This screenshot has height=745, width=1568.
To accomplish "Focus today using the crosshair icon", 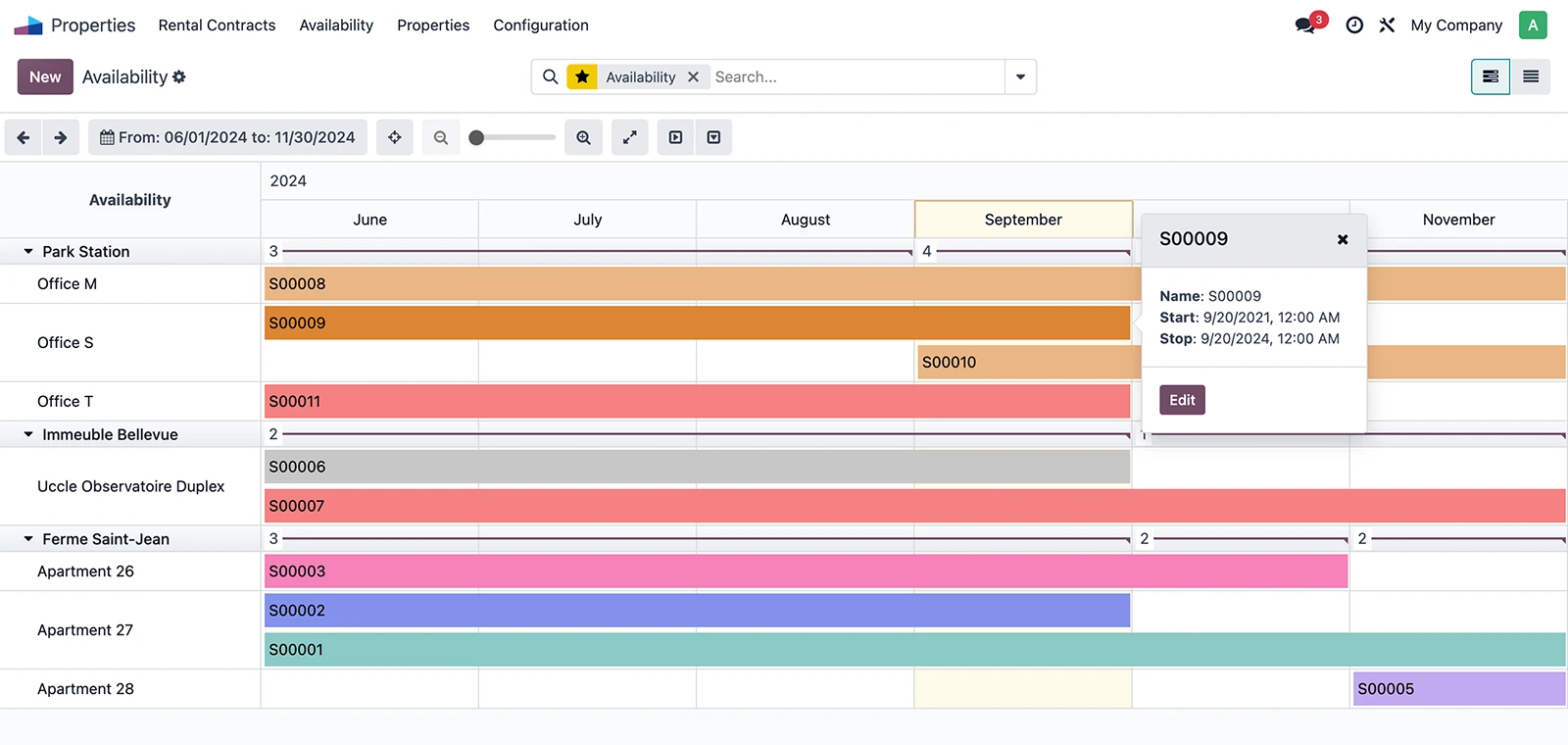I will click(394, 137).
